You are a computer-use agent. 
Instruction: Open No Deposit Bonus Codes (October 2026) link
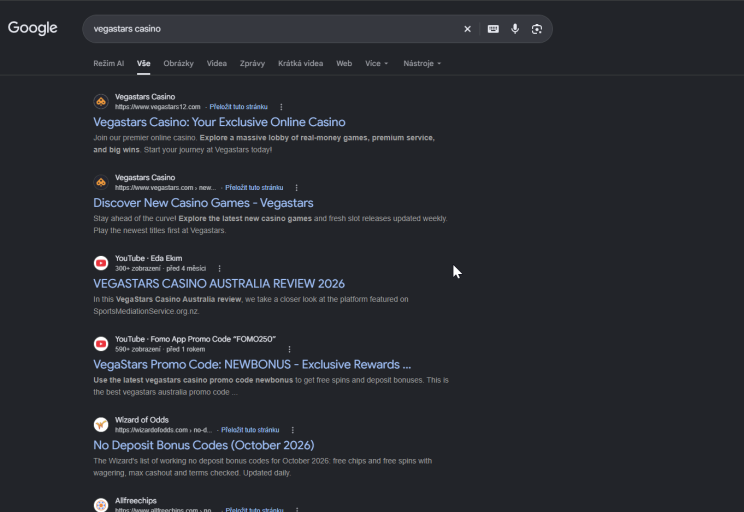204,445
